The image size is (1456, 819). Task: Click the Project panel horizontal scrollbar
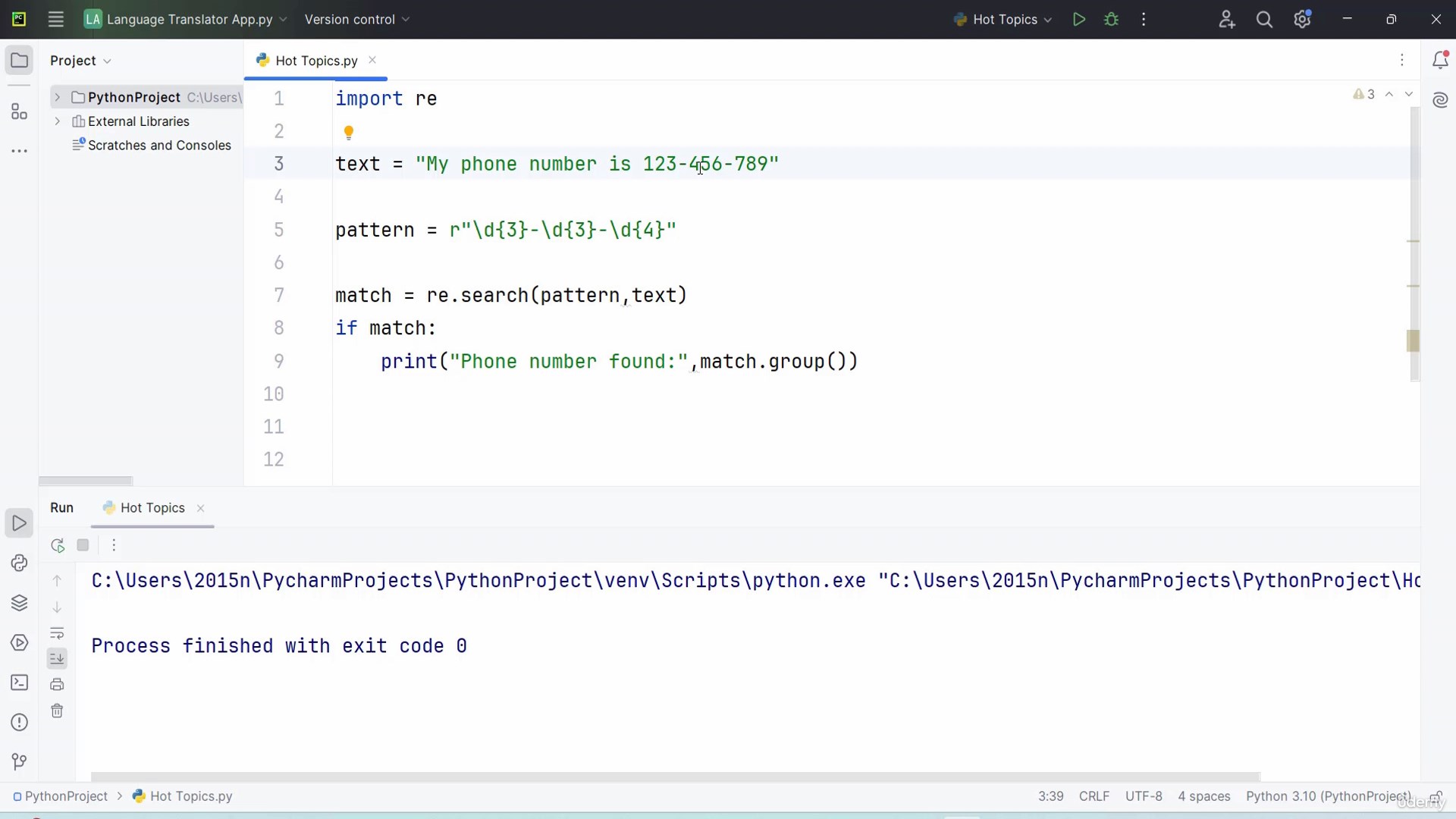click(86, 481)
